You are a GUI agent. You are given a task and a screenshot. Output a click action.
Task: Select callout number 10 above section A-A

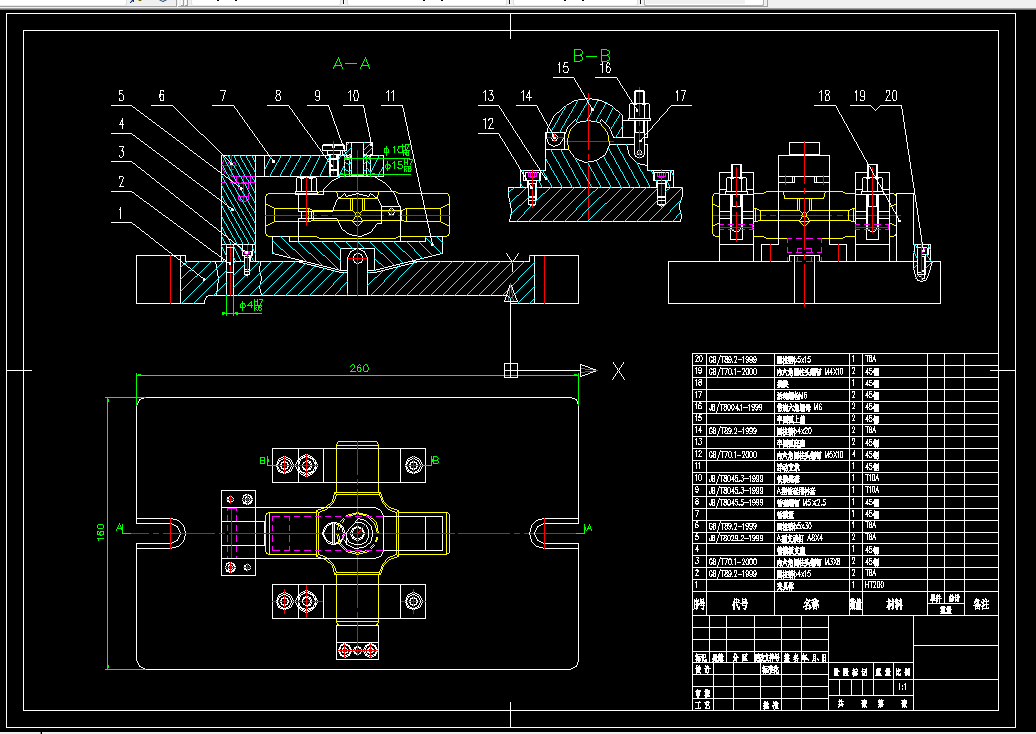(353, 96)
